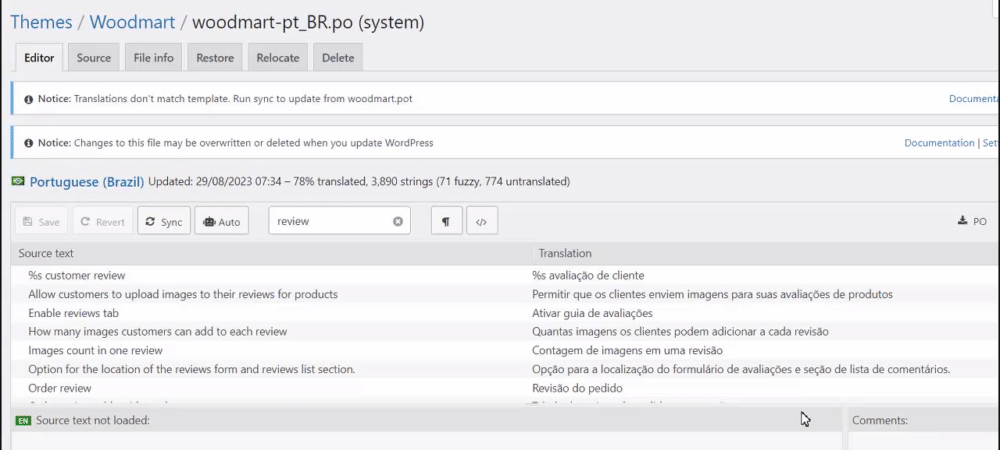Click translation 'Contagem de imagens em uma revisão'

pyautogui.click(x=628, y=351)
